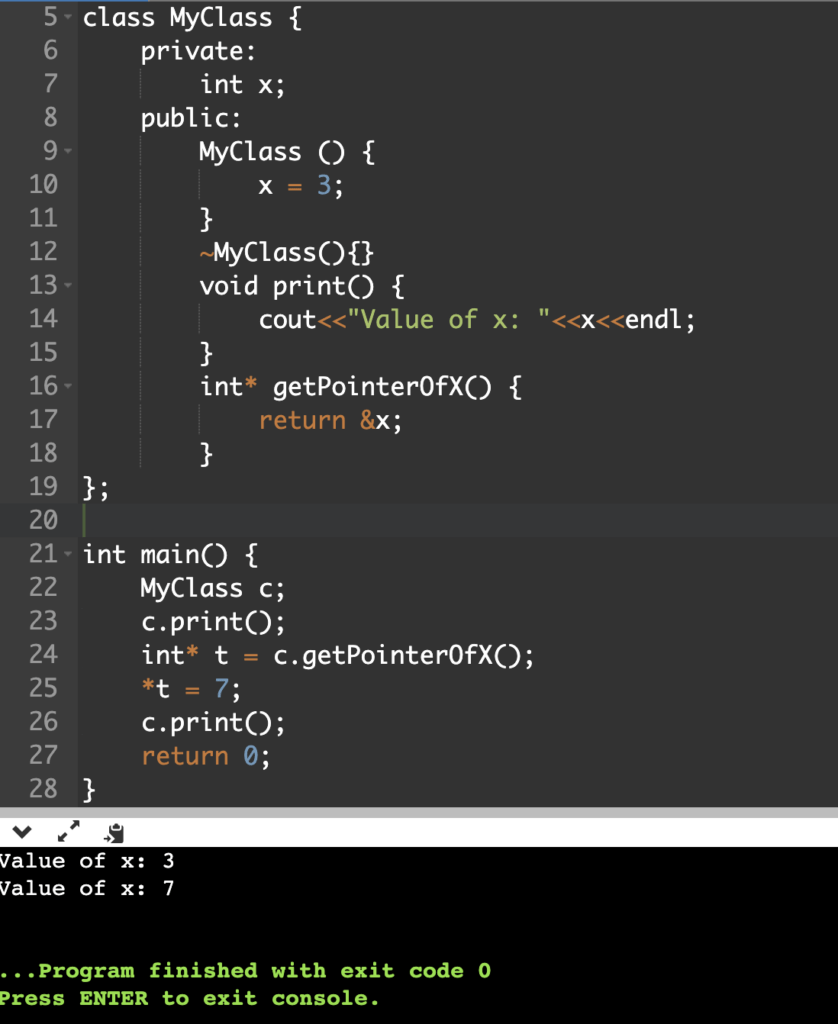Click the "Value of x: " string literal
This screenshot has height=1024, width=838.
pos(449,319)
